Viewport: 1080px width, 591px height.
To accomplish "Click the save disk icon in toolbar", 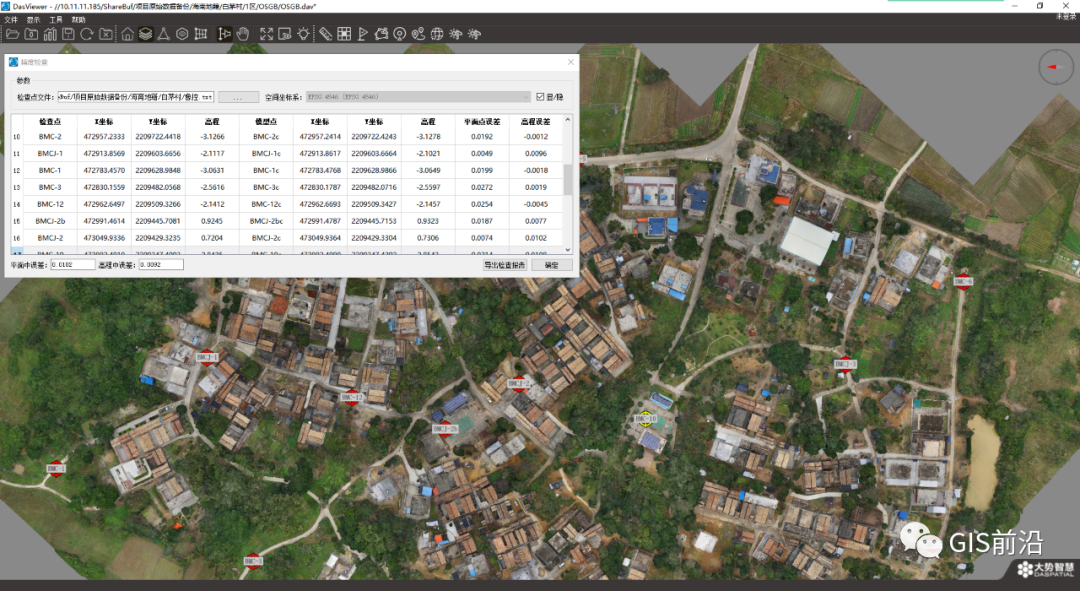I will (x=68, y=34).
